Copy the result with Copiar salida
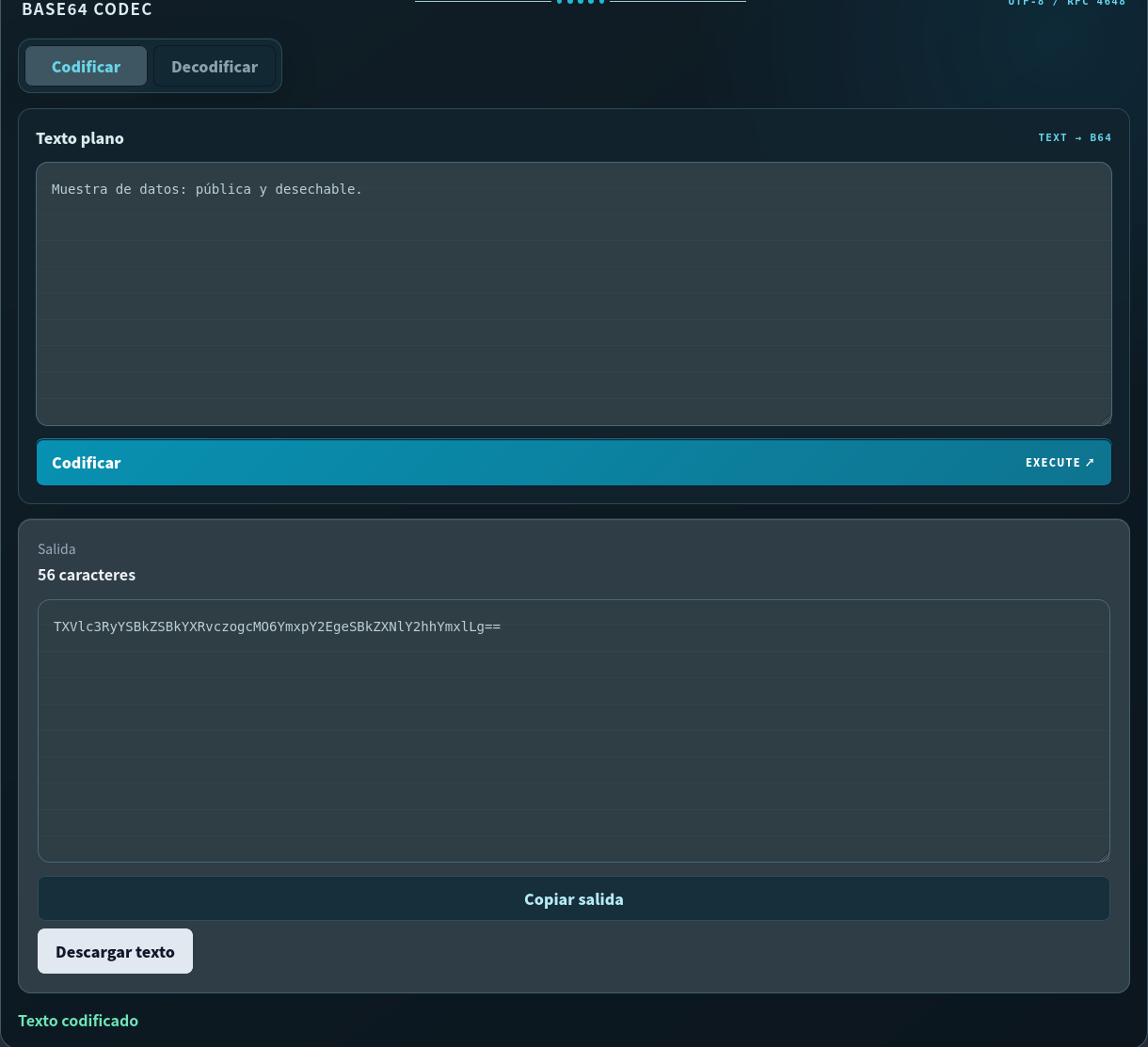1148x1047 pixels. [x=574, y=899]
